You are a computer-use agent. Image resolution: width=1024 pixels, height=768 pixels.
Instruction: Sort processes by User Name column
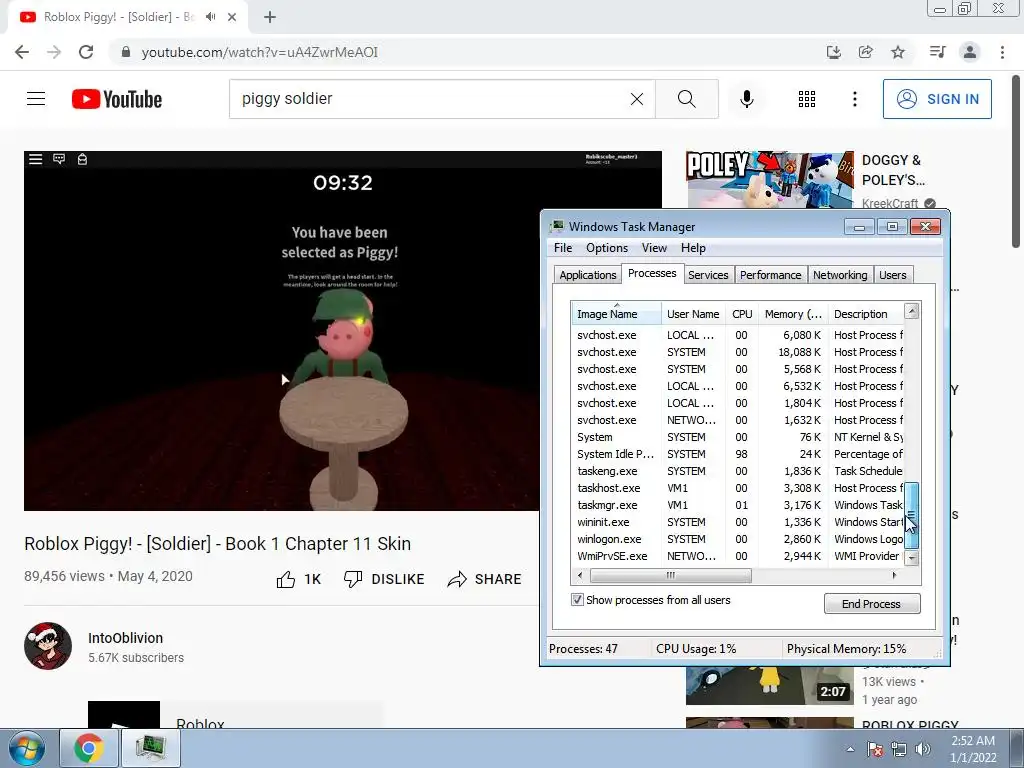[x=693, y=313]
